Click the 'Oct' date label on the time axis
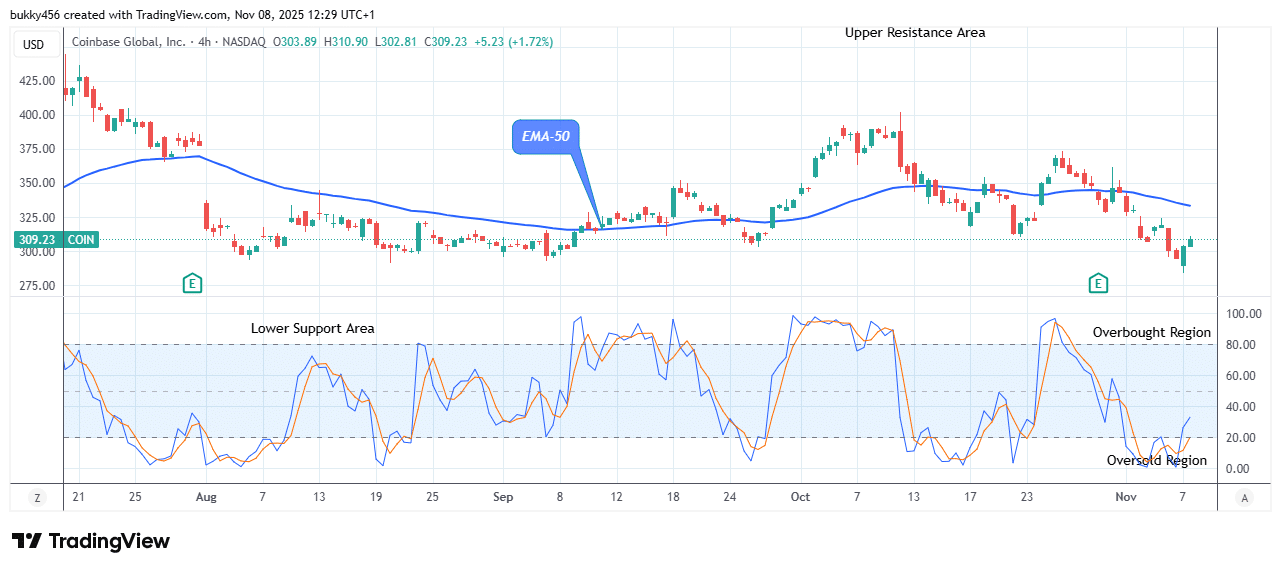1281x571 pixels. [x=800, y=497]
